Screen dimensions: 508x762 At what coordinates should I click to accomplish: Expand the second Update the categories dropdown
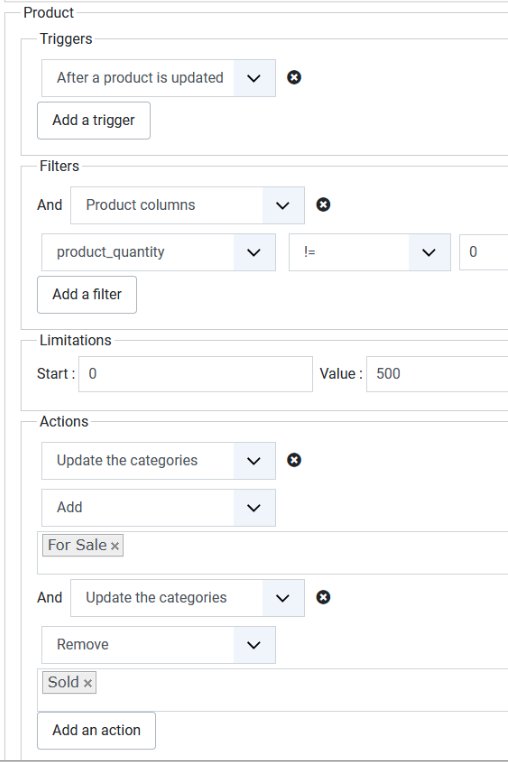tap(187, 598)
